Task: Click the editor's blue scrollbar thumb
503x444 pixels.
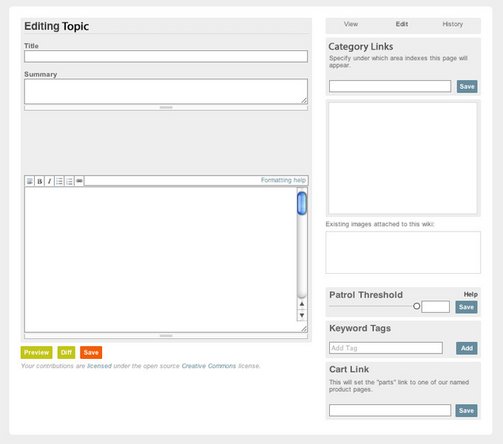Action: click(x=302, y=203)
